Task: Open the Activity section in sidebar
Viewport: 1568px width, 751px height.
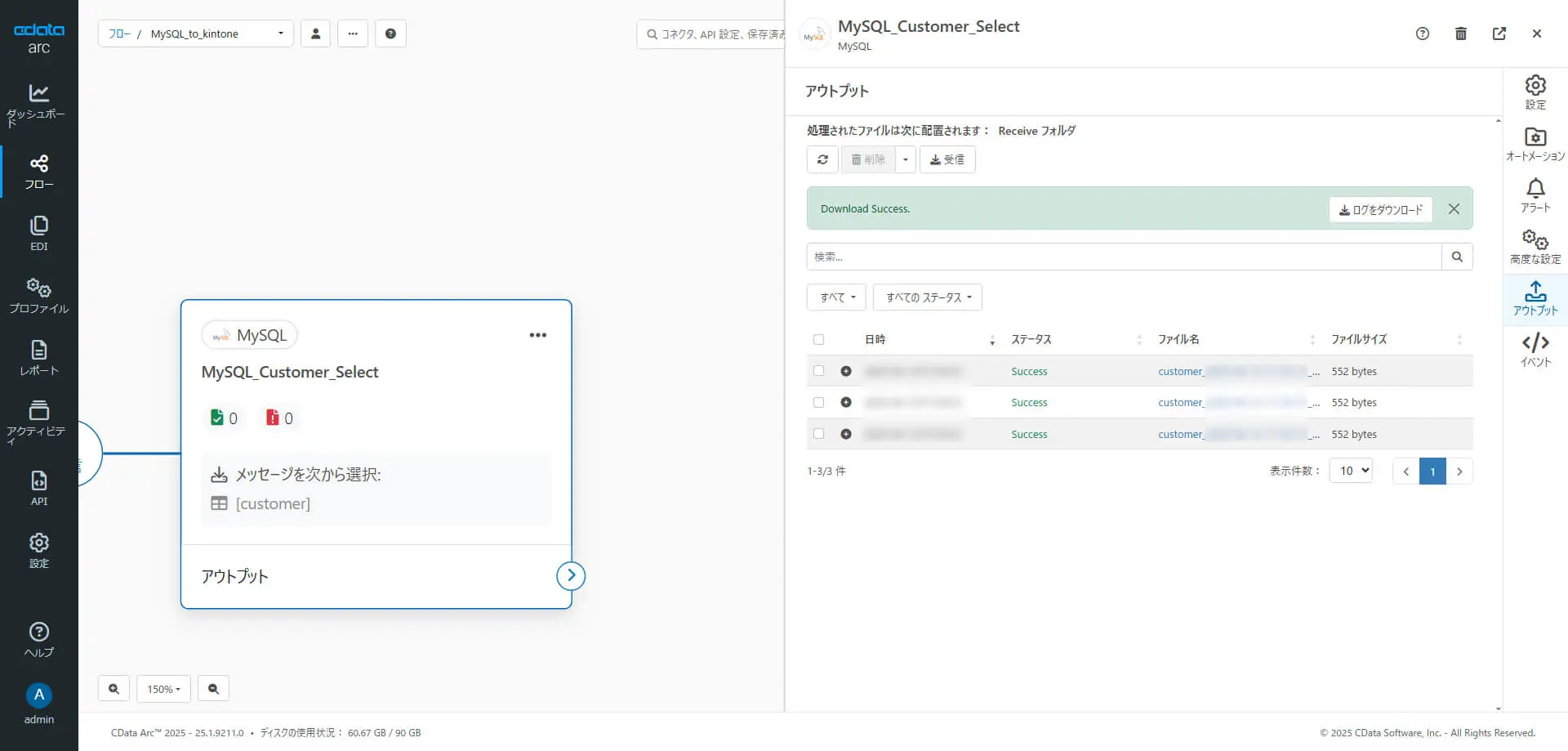Action: pyautogui.click(x=38, y=422)
